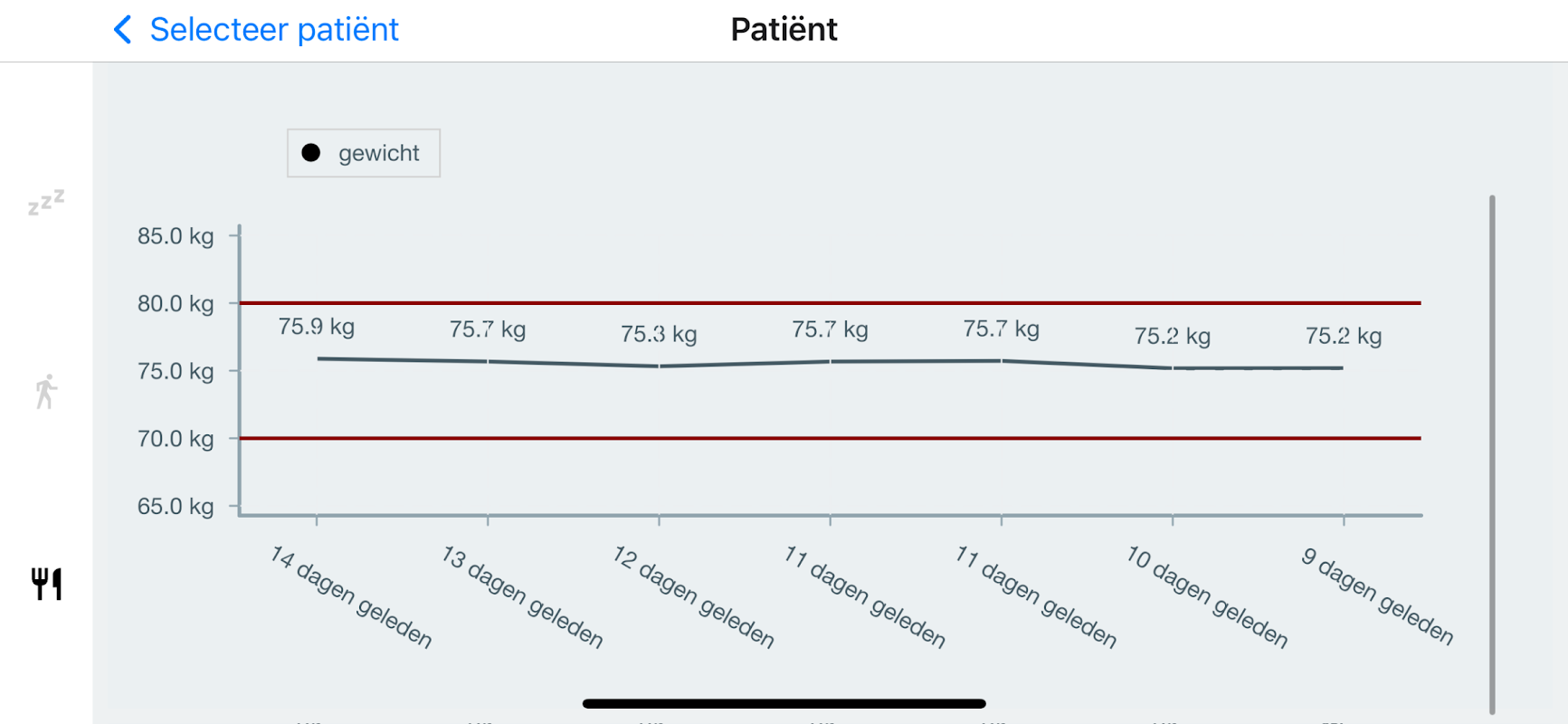Pick the 12 dagen geleden axis label
This screenshot has width=1568, height=724.
click(693, 596)
